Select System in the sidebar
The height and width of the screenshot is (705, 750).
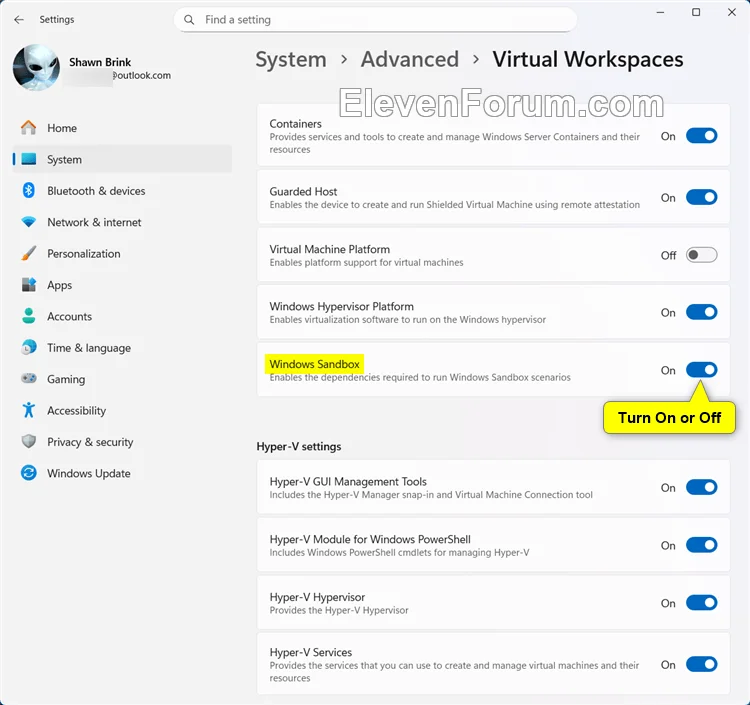(122, 159)
